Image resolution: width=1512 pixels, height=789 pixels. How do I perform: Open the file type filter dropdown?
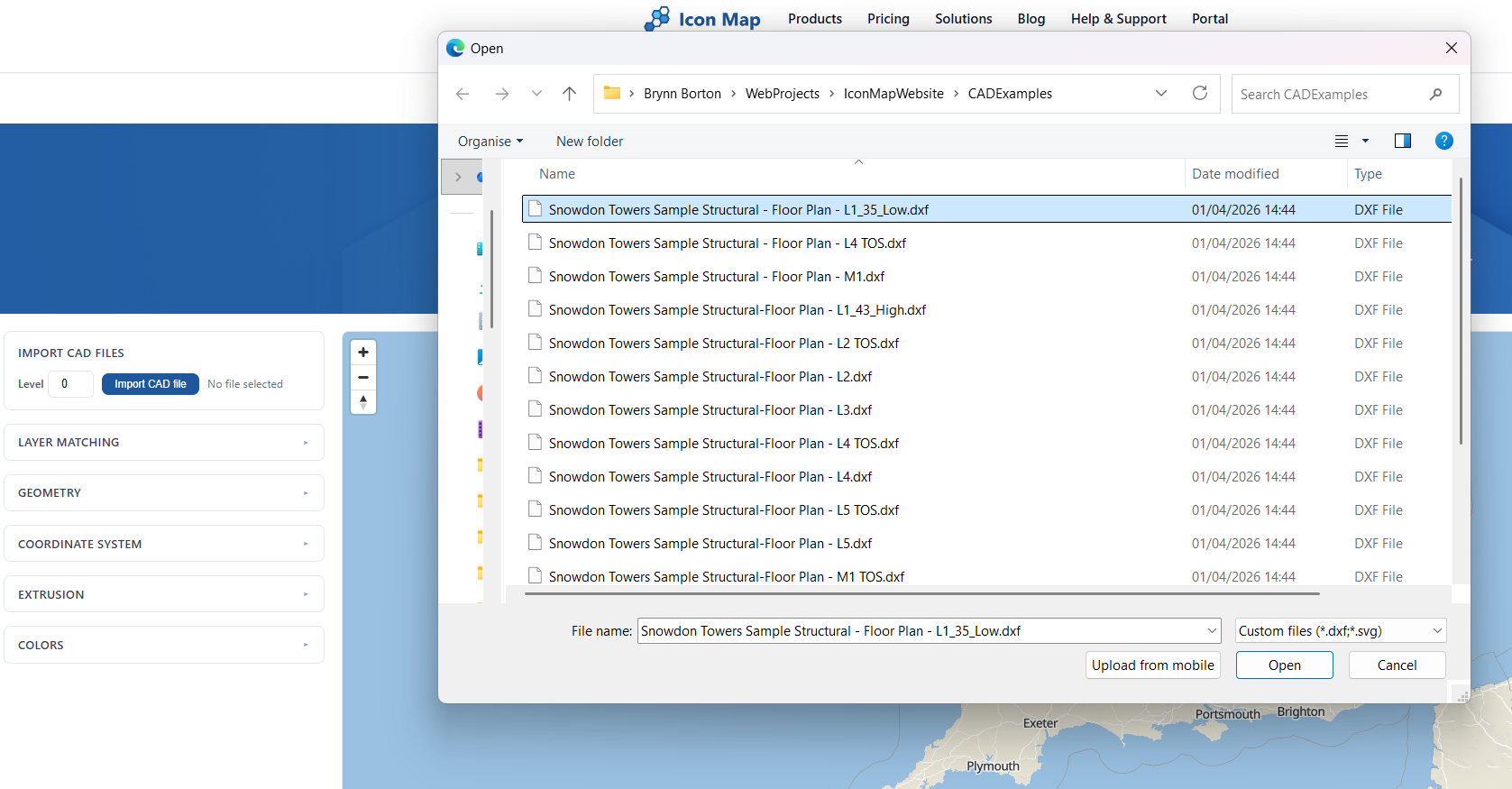(1340, 631)
